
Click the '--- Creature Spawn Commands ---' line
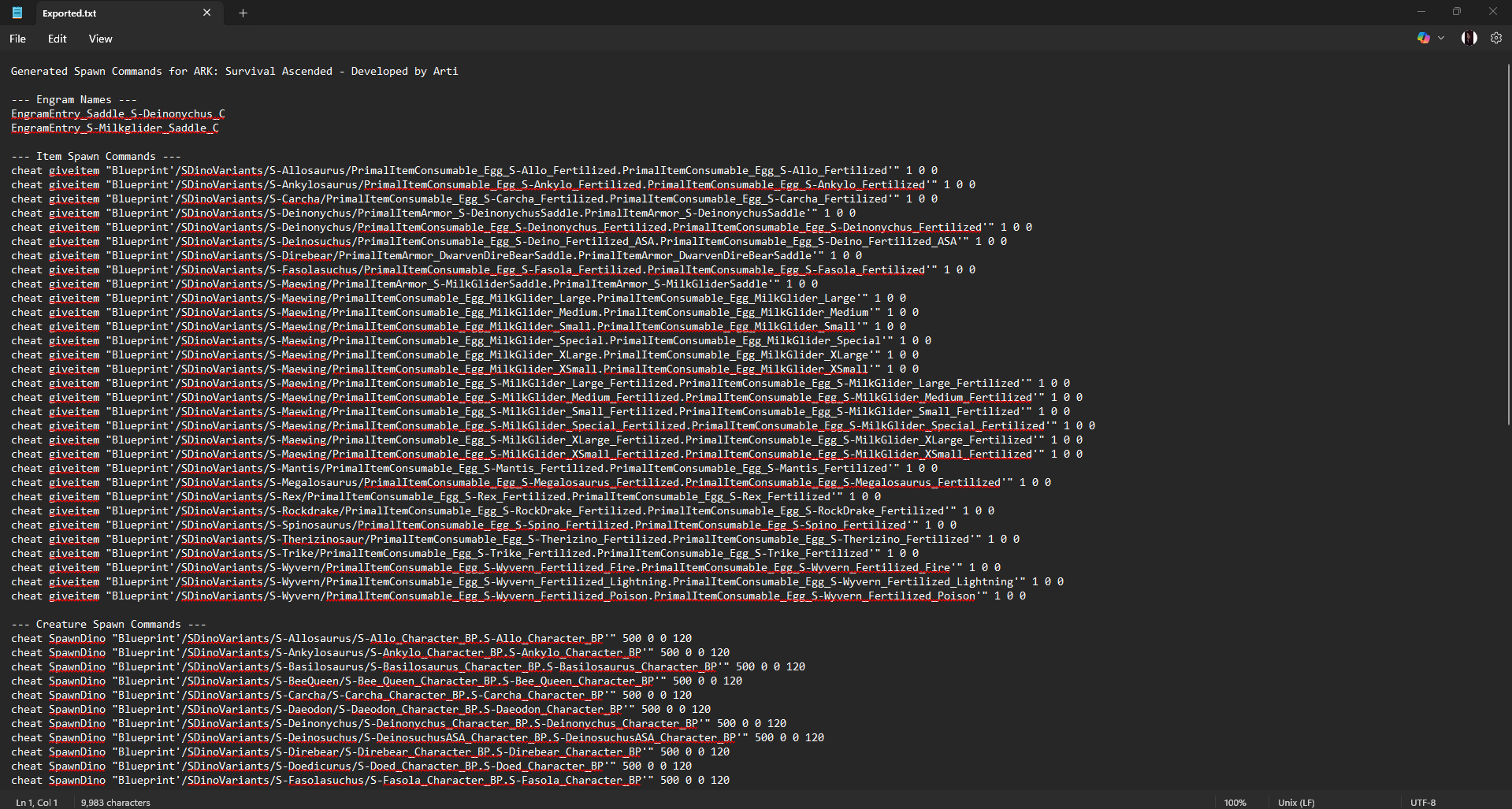click(109, 624)
